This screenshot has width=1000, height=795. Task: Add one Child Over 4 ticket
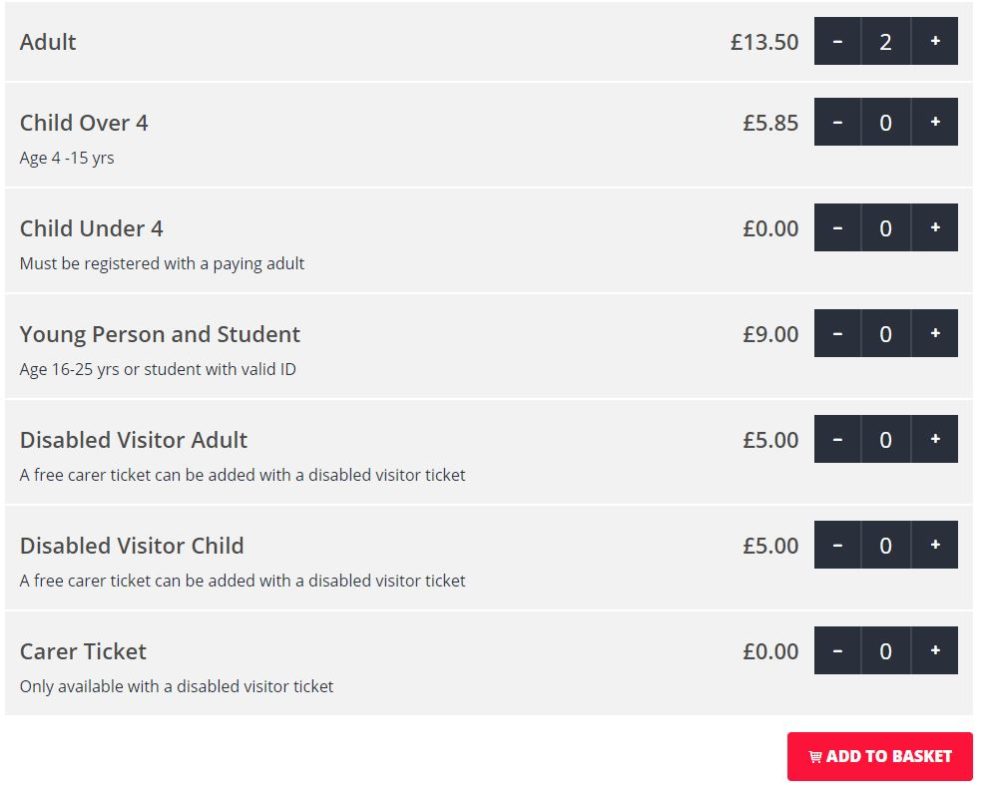tap(935, 122)
